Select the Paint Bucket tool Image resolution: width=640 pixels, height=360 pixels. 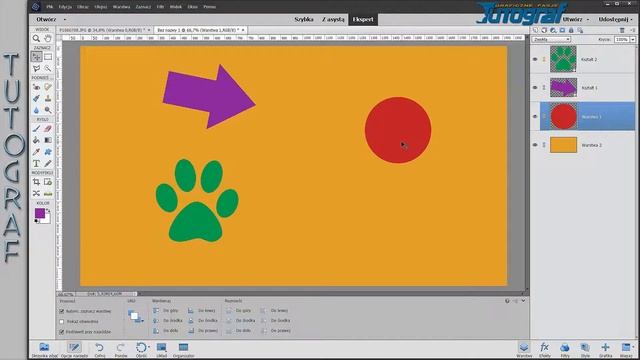click(36, 140)
